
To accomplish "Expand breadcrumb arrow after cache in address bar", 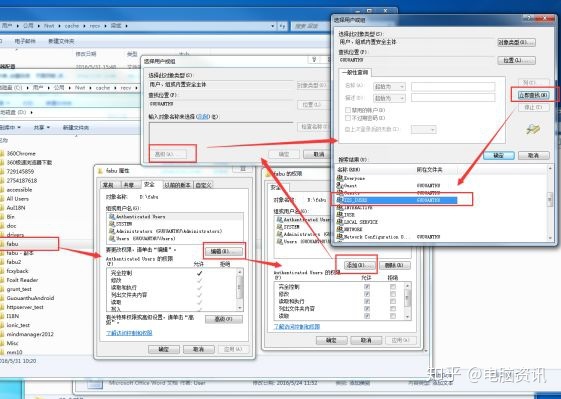I will (x=84, y=26).
